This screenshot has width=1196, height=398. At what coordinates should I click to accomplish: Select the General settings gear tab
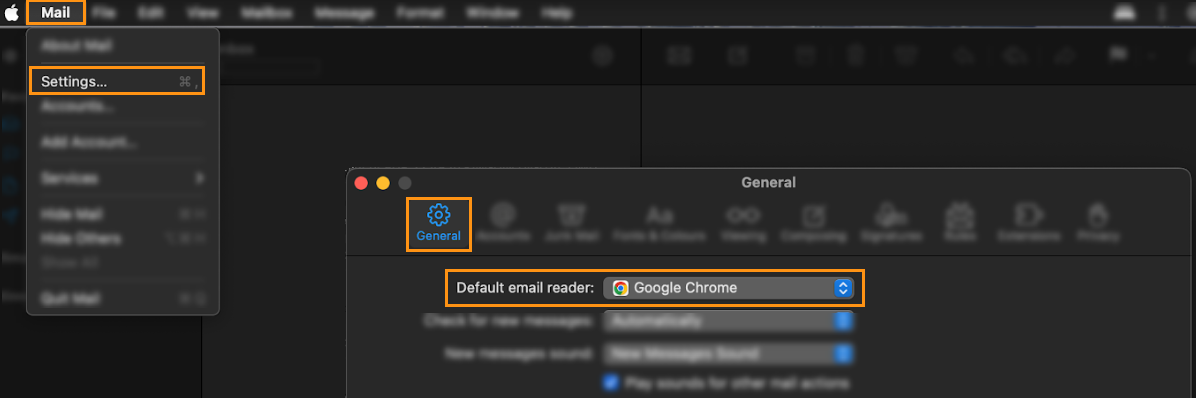[439, 223]
